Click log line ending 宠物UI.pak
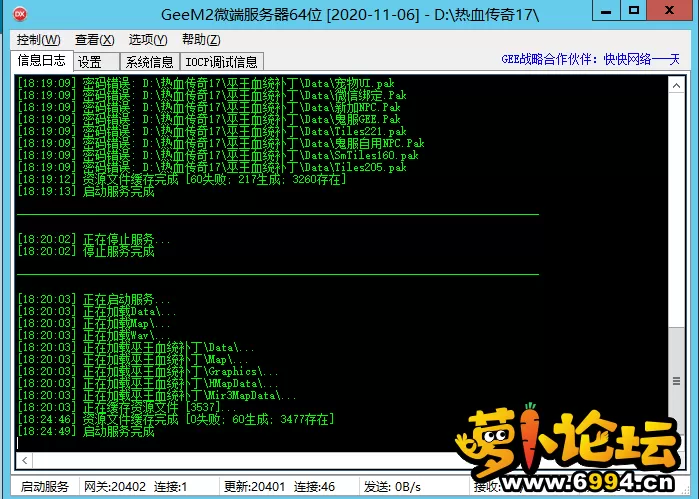This screenshot has width=699, height=499. (x=206, y=83)
